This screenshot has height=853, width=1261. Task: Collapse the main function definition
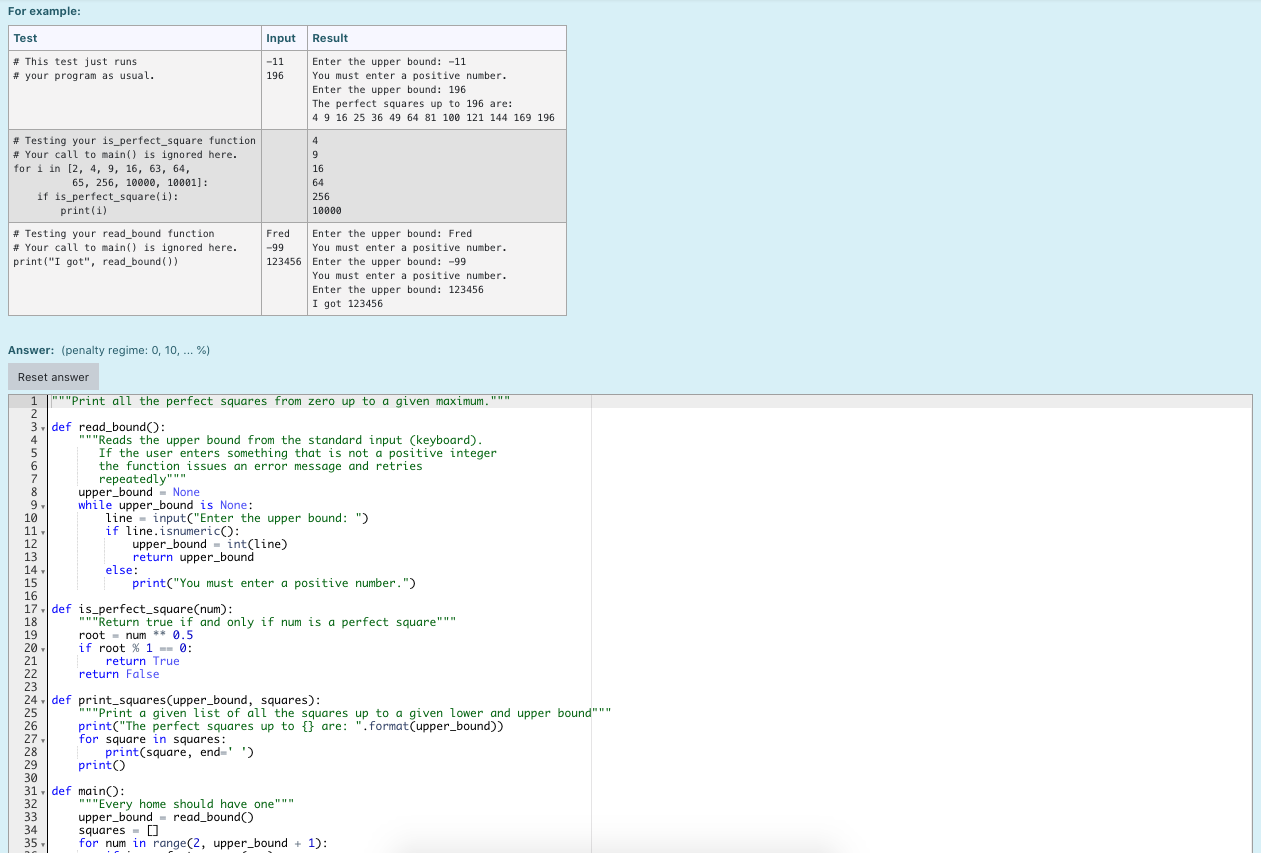(45, 790)
